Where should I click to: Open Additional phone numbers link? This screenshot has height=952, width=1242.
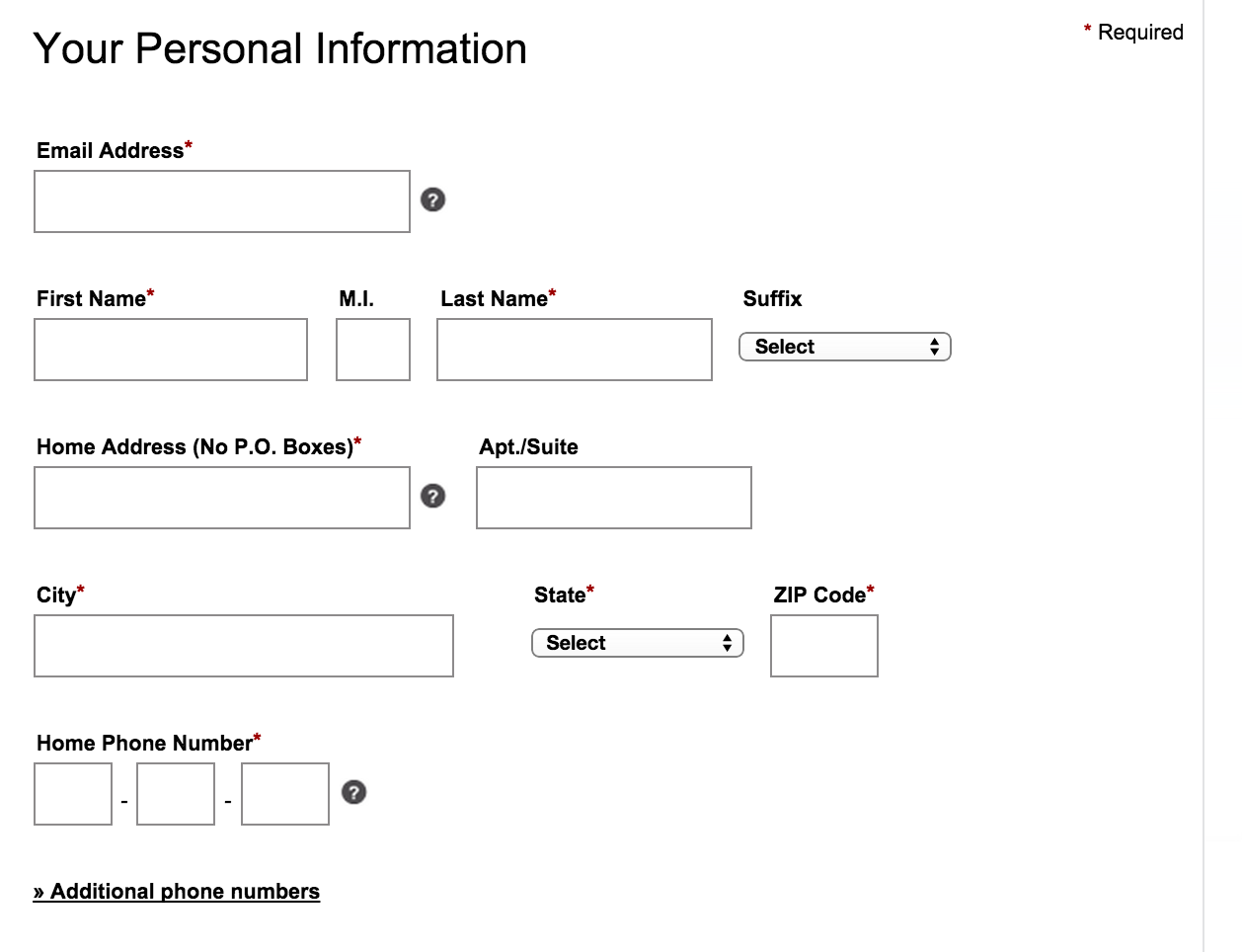pos(177,892)
